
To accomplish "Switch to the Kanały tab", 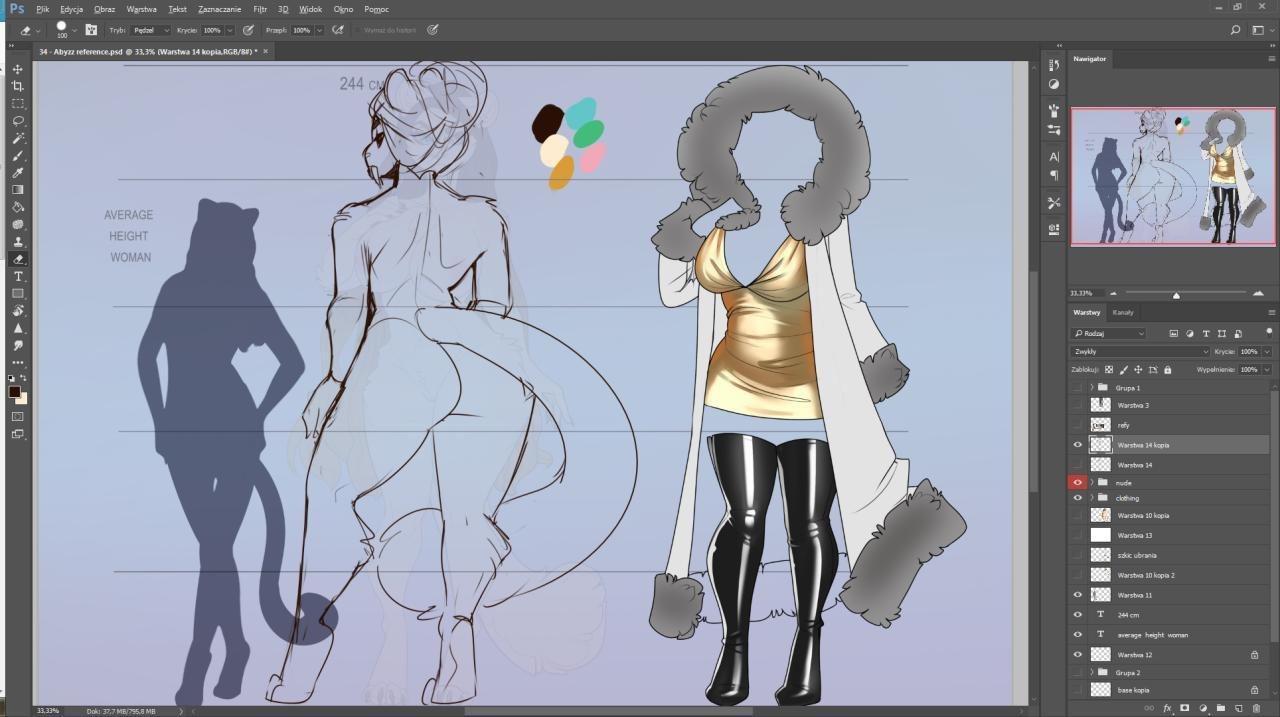I will 1123,312.
